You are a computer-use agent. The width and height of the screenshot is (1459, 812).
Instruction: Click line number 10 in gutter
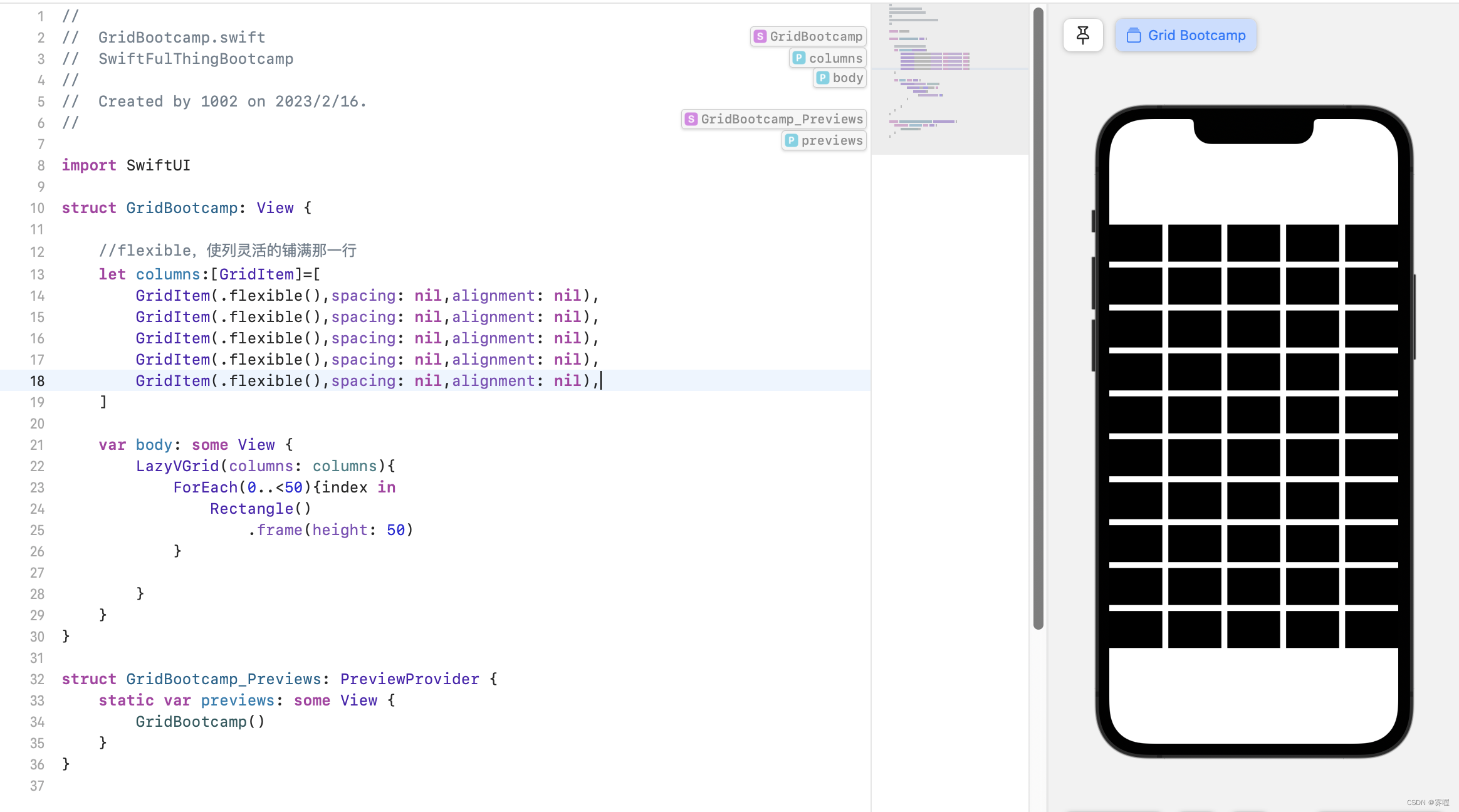point(37,208)
